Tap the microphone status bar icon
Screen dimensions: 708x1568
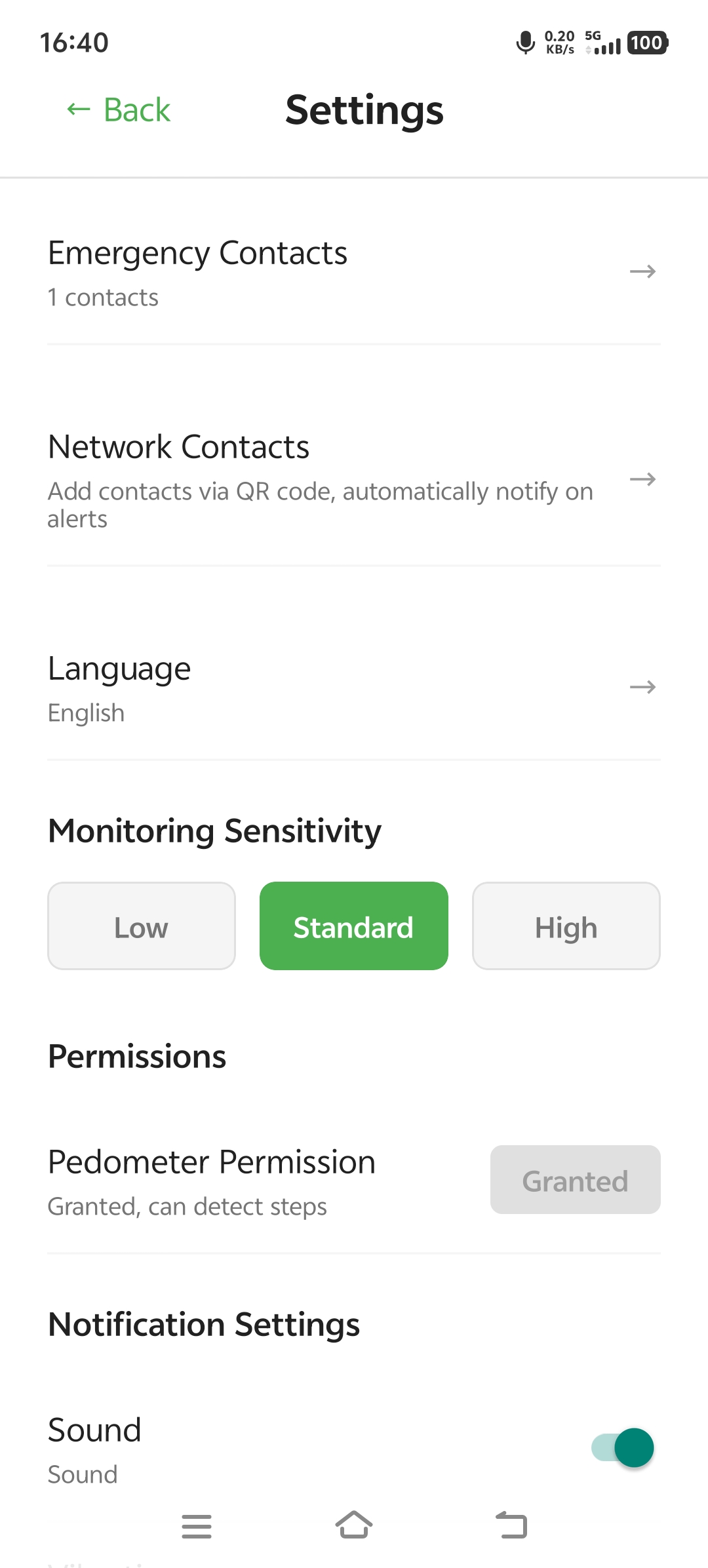click(x=525, y=43)
